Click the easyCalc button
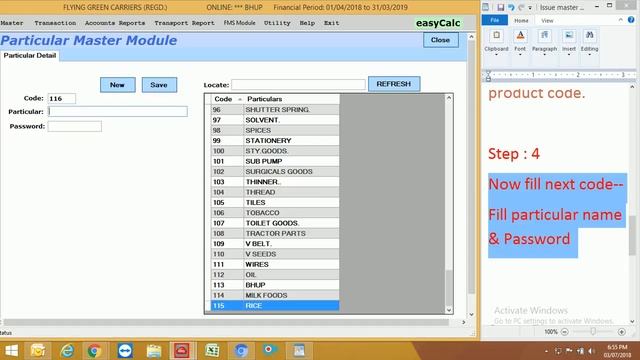The image size is (640, 360). click(x=438, y=23)
